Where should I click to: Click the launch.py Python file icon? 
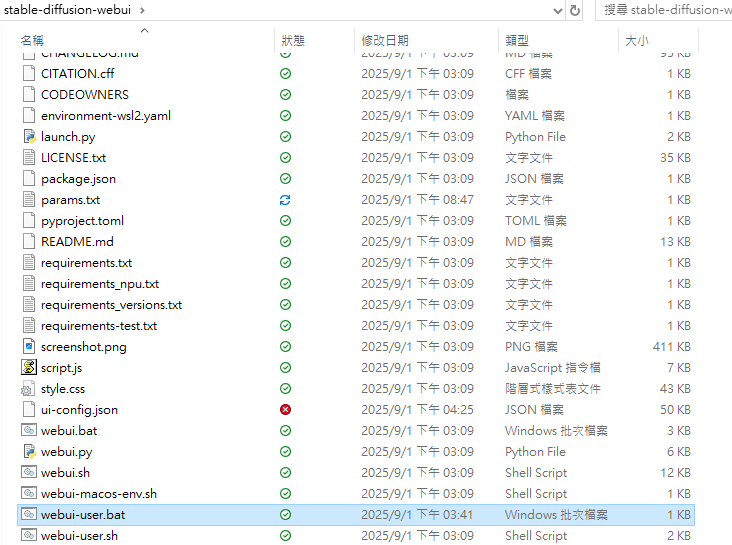(29, 137)
